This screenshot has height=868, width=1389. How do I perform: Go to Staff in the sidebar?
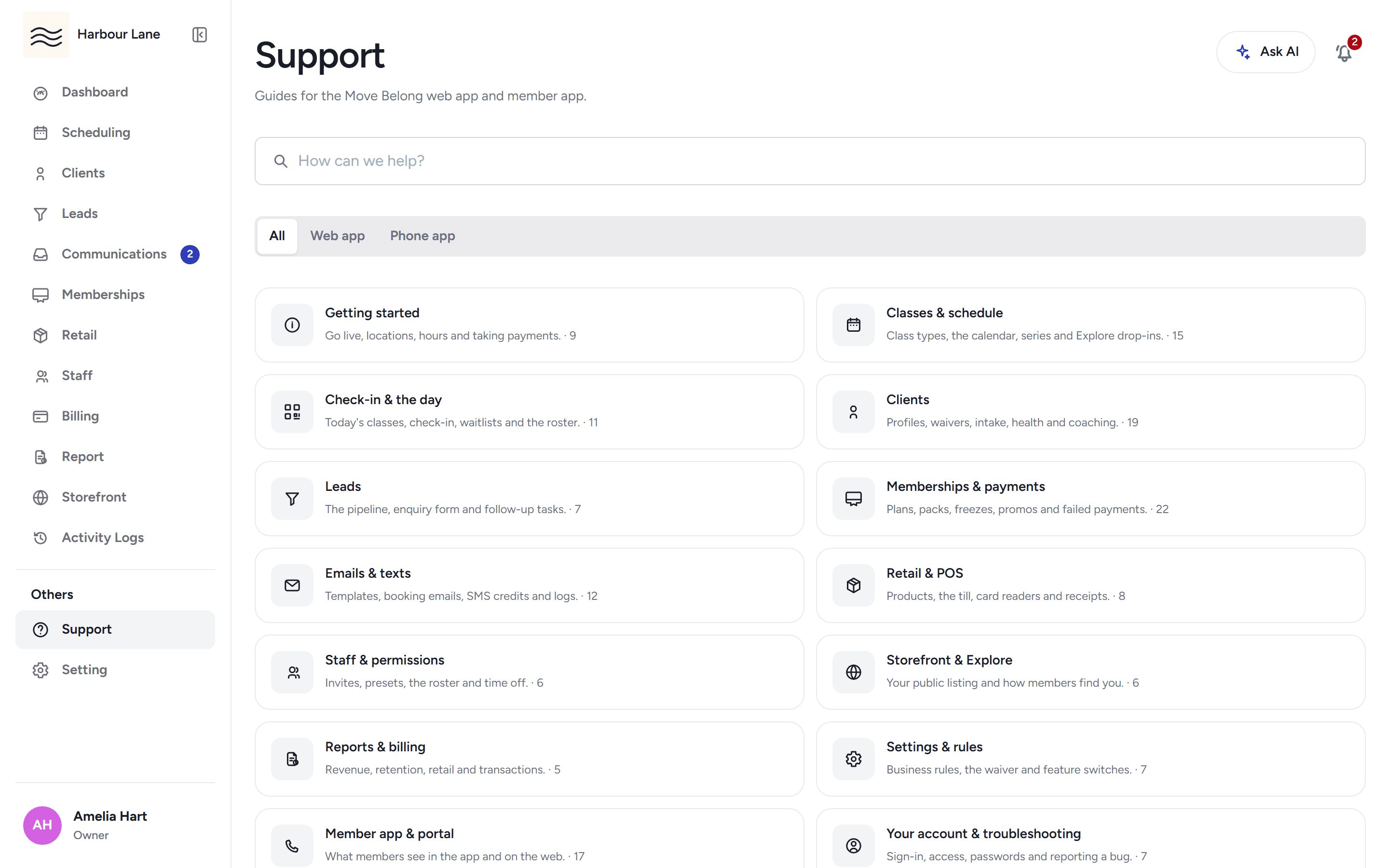[x=115, y=376]
